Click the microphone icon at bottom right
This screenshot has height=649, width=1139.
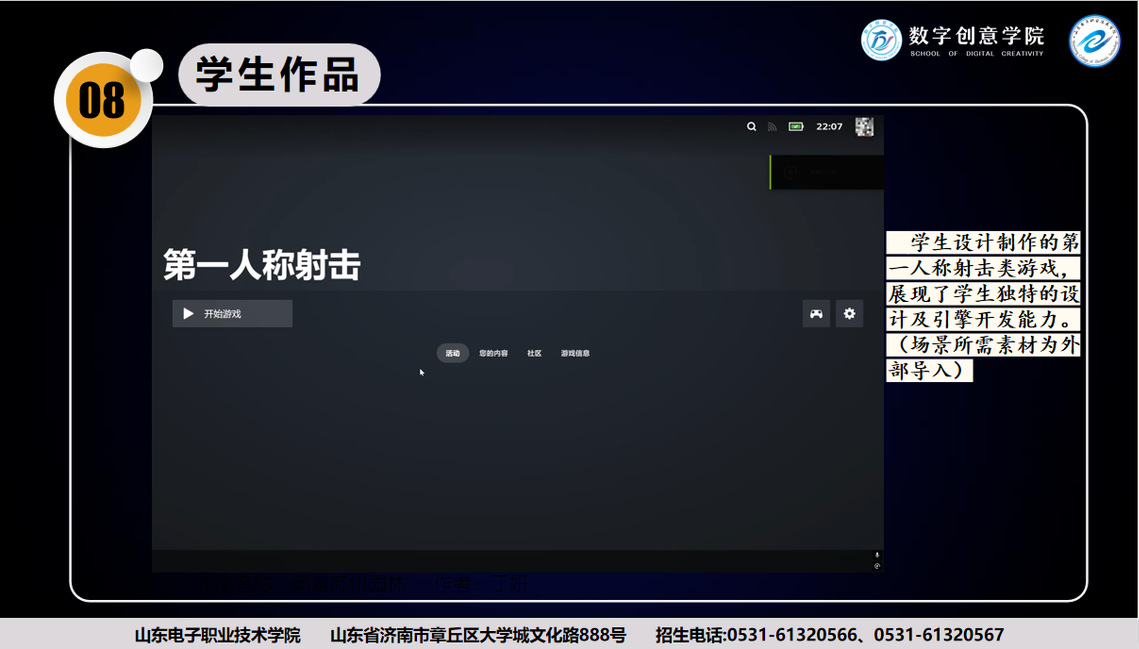877,555
